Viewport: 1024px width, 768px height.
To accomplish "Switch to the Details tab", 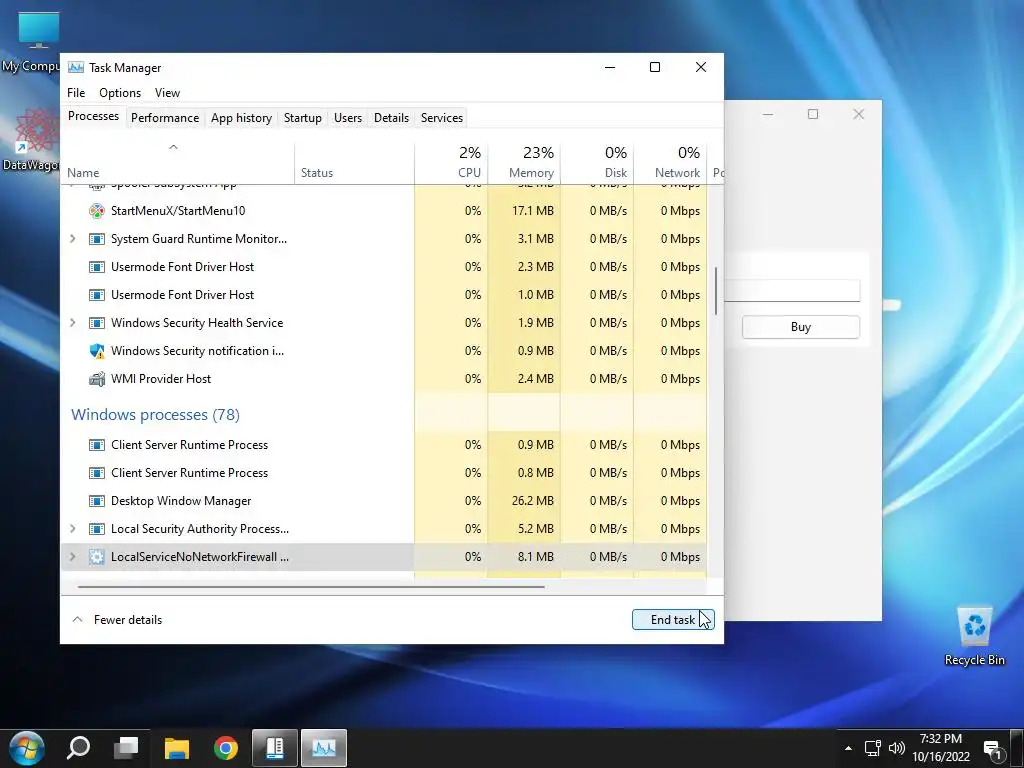I will pyautogui.click(x=391, y=118).
